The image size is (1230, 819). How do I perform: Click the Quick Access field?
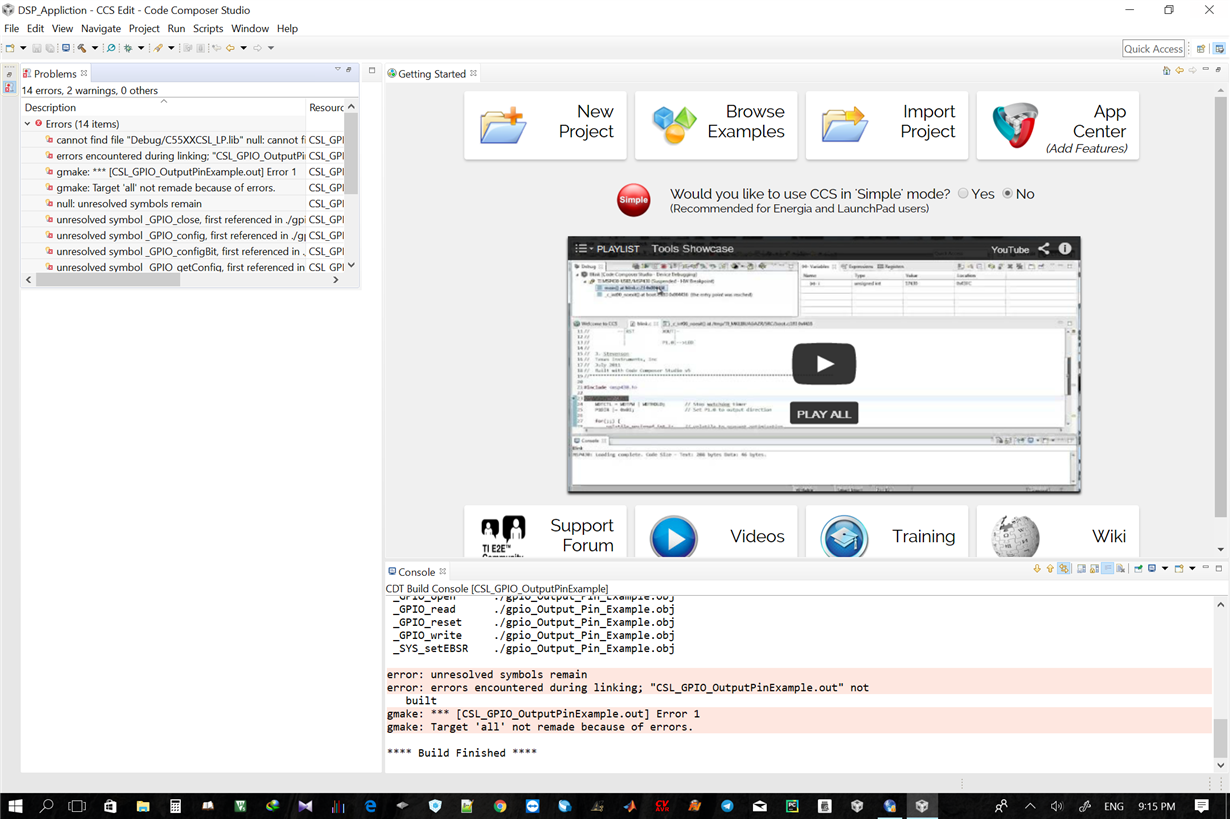click(1153, 48)
